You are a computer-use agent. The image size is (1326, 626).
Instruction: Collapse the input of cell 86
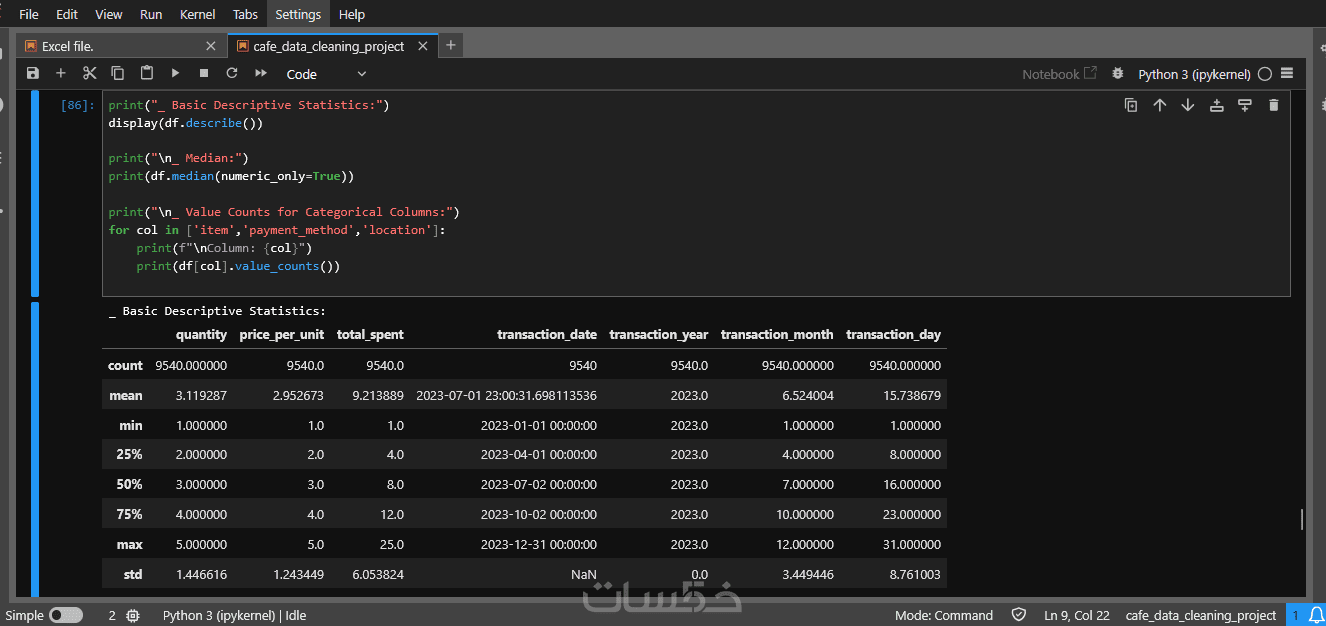pyautogui.click(x=35, y=193)
